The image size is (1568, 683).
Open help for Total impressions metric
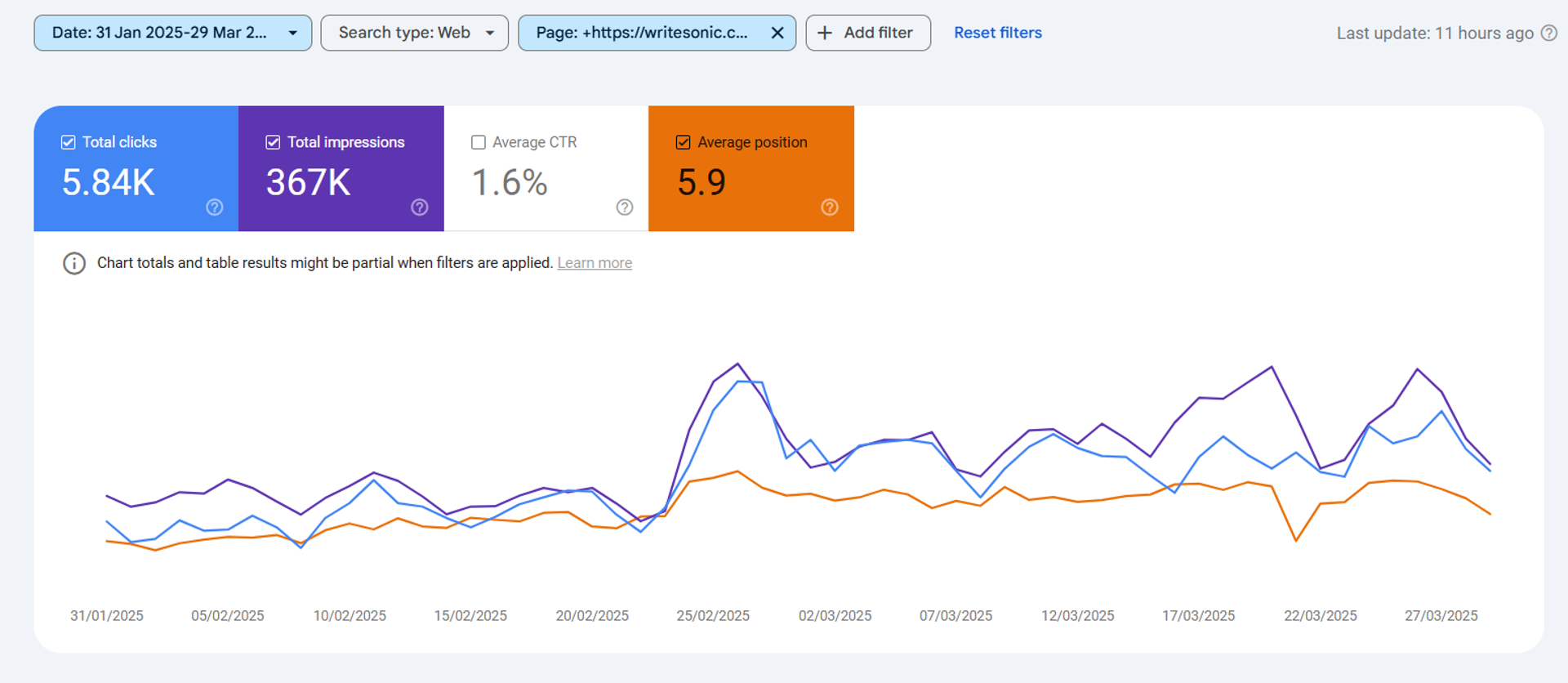[x=420, y=208]
